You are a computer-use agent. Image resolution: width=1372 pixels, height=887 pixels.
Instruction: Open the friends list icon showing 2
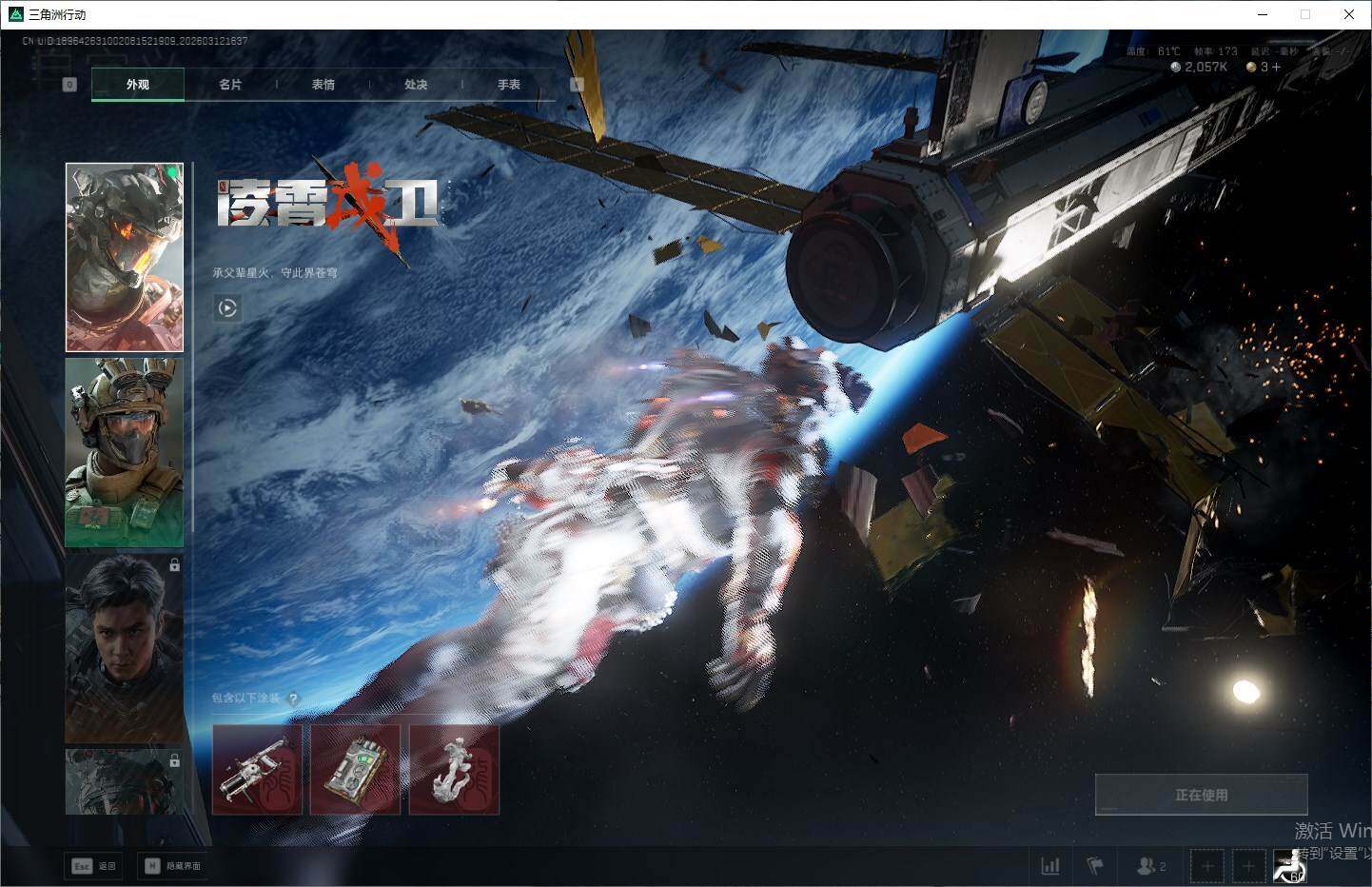[1150, 866]
